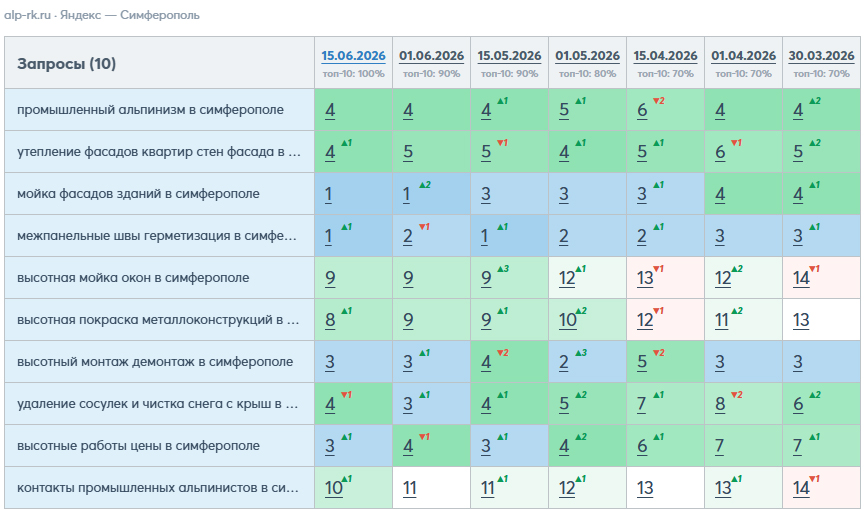Open the 30.03.2026 date column link
The width and height of the screenshot is (866, 510).
821,56
